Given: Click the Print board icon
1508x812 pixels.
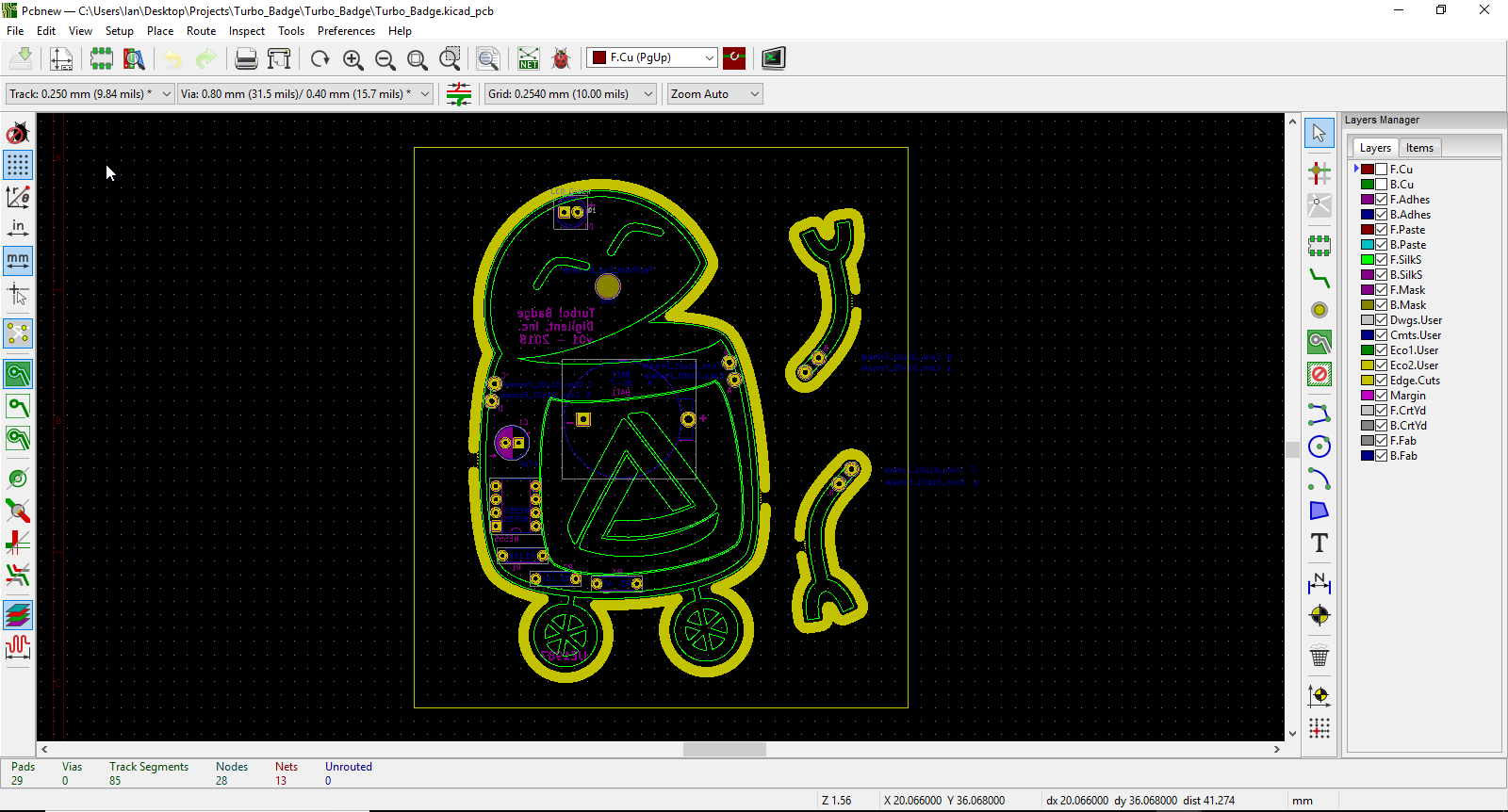Looking at the screenshot, I should (x=246, y=58).
